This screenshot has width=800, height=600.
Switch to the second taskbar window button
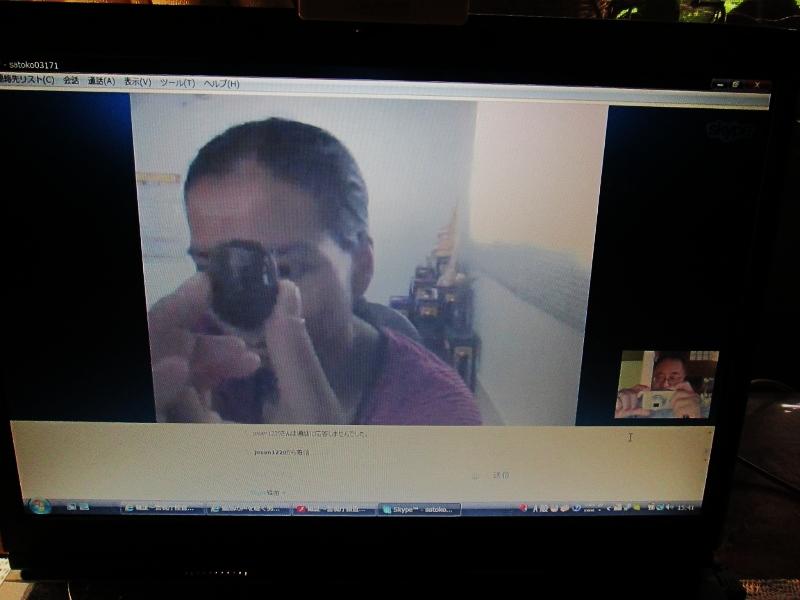click(x=248, y=509)
